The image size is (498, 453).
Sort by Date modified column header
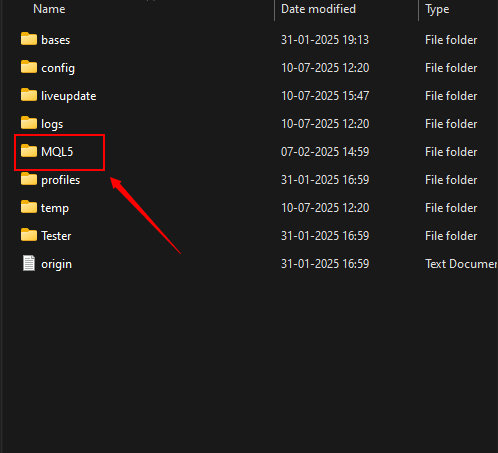point(318,9)
